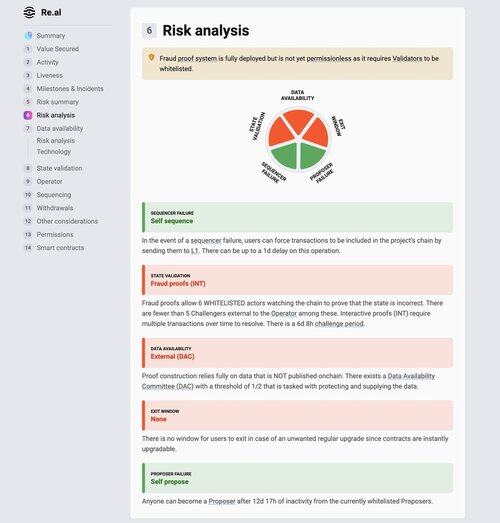Viewport: 500px width, 523px height.
Task: Open the Data availability sidebar section
Action: pos(60,128)
